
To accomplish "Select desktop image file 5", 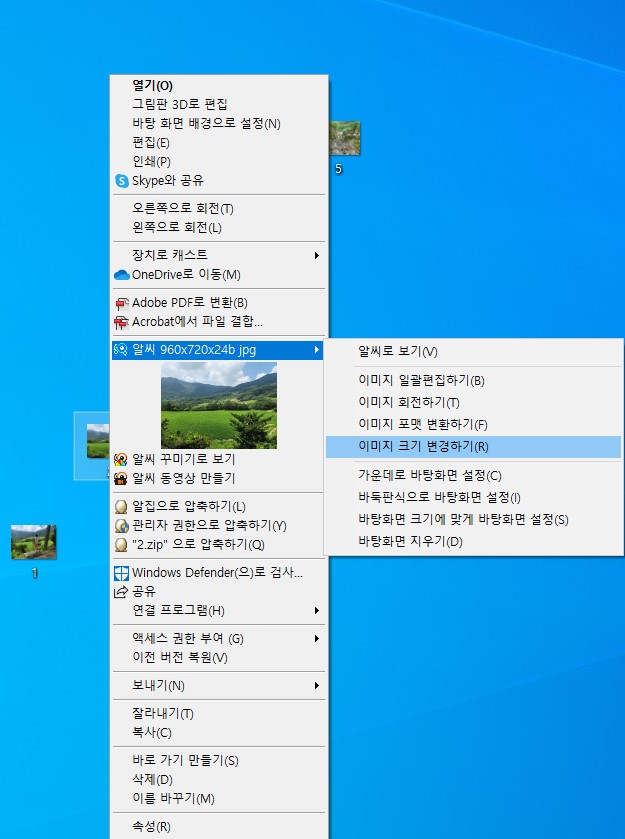I will point(344,147).
